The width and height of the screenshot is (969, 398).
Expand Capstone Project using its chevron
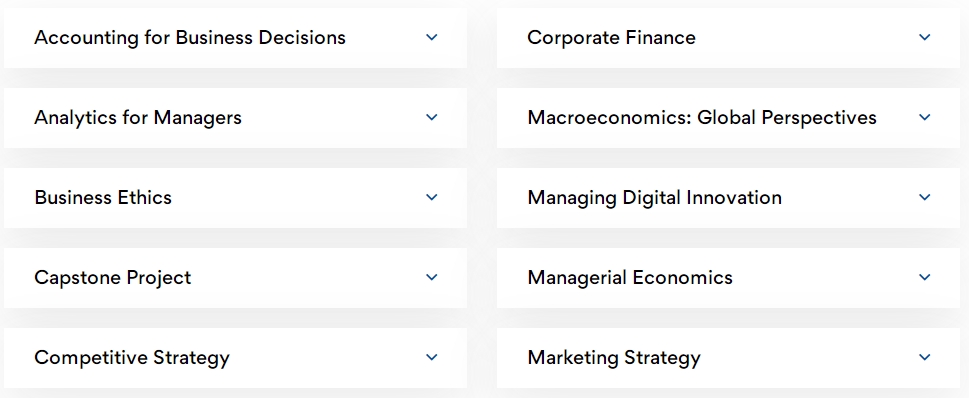(x=432, y=277)
